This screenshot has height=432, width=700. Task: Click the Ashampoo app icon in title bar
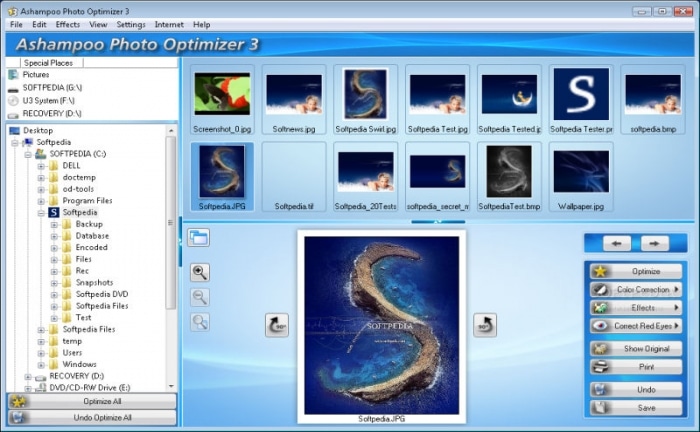12,11
